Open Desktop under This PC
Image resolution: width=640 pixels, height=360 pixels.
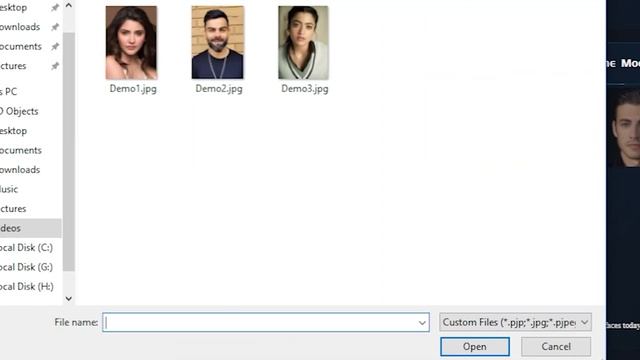(x=13, y=131)
